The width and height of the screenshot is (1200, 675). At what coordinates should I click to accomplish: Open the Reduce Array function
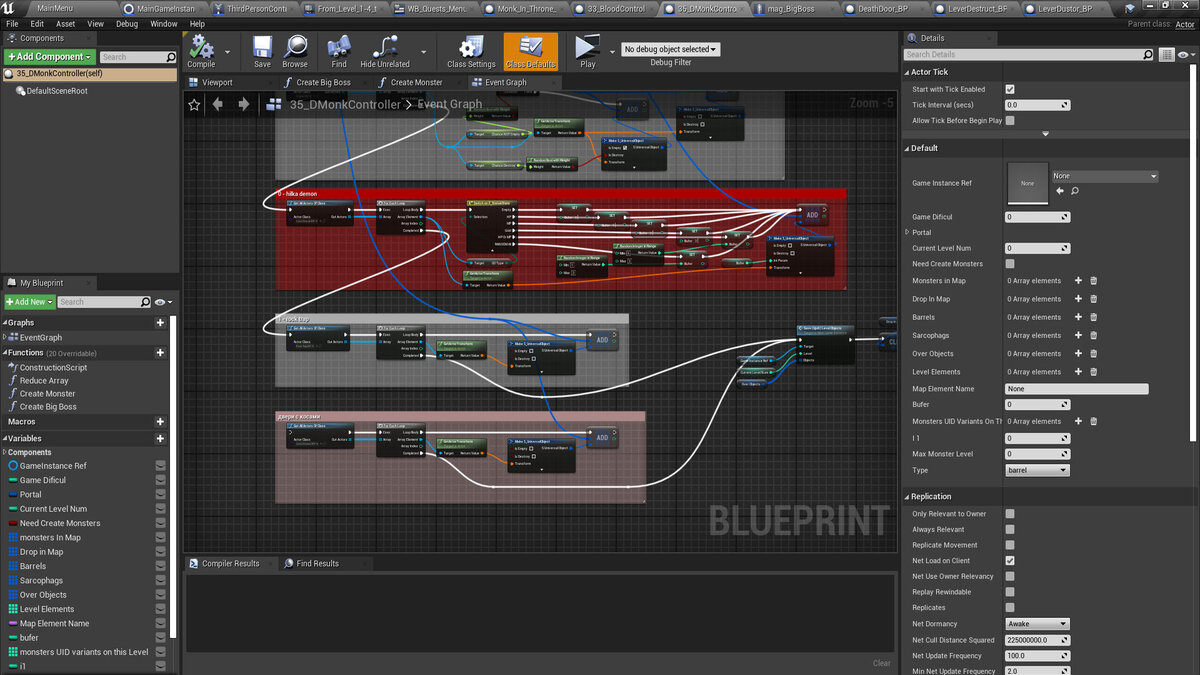click(x=44, y=381)
